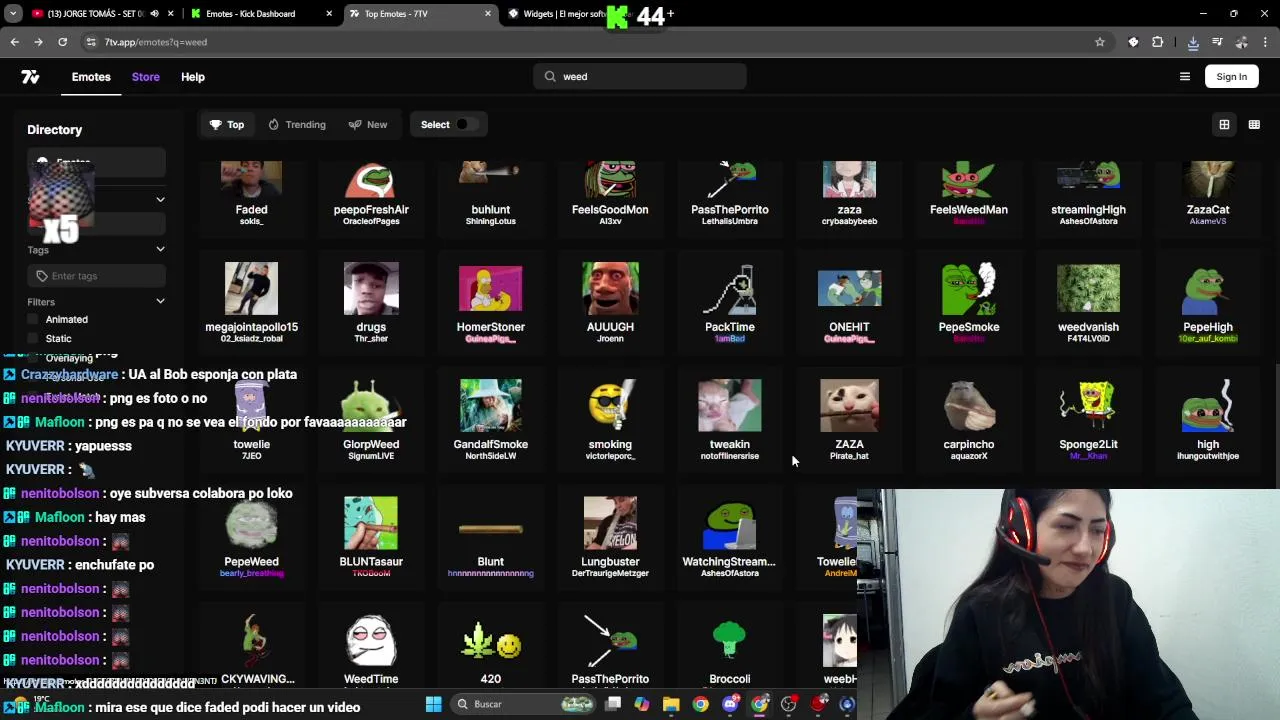Open the Chrome profile avatar
Image resolution: width=1280 pixels, height=720 pixels.
pos(1241,42)
